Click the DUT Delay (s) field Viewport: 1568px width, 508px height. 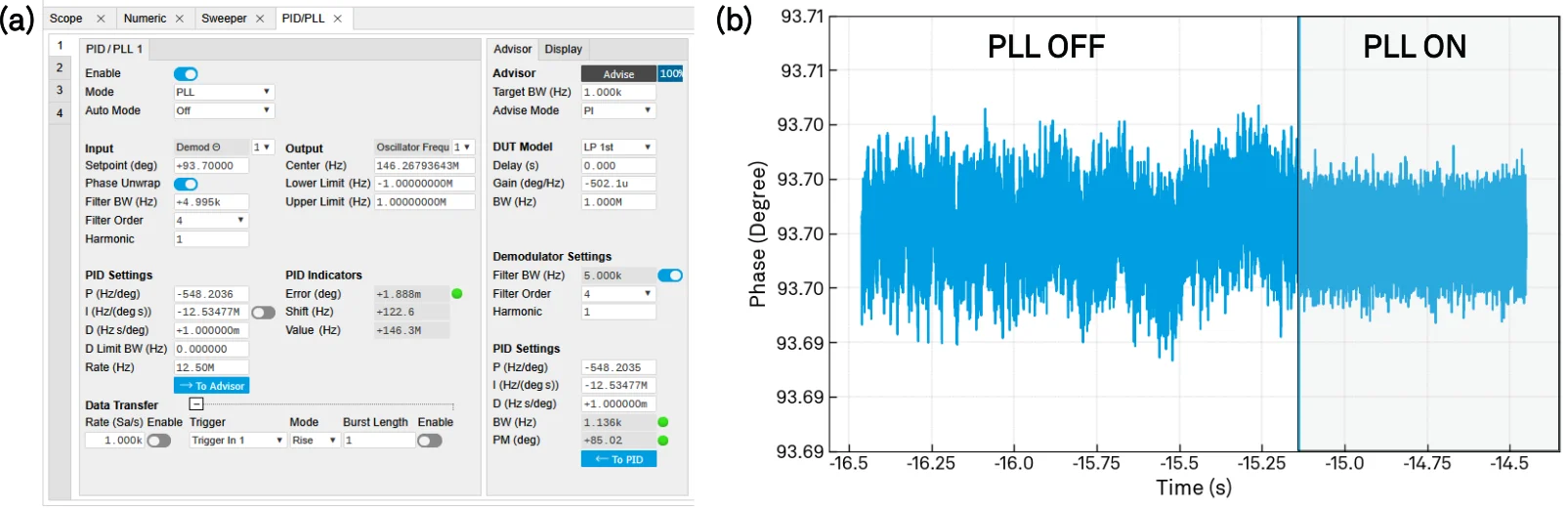tap(618, 166)
